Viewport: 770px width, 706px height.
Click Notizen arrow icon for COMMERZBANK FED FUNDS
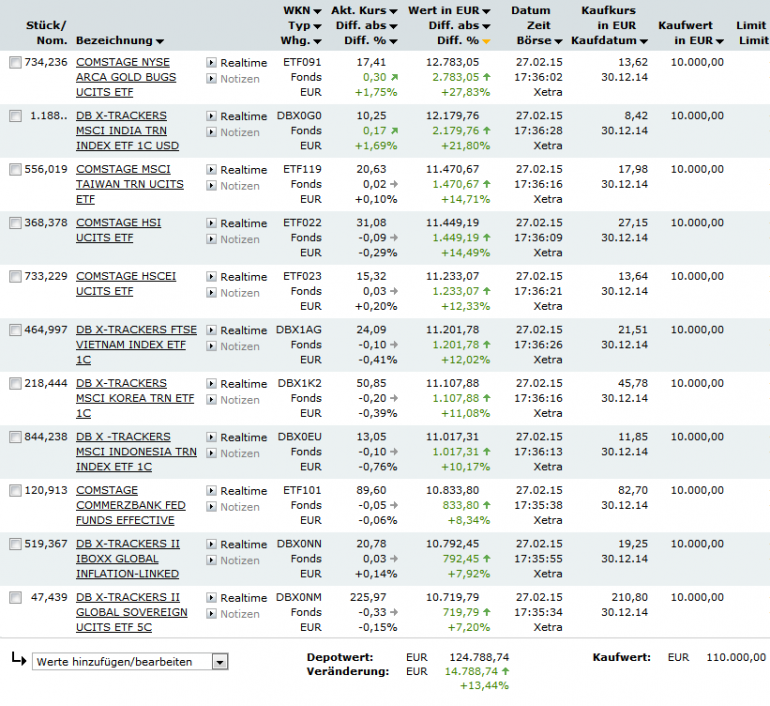[x=211, y=507]
